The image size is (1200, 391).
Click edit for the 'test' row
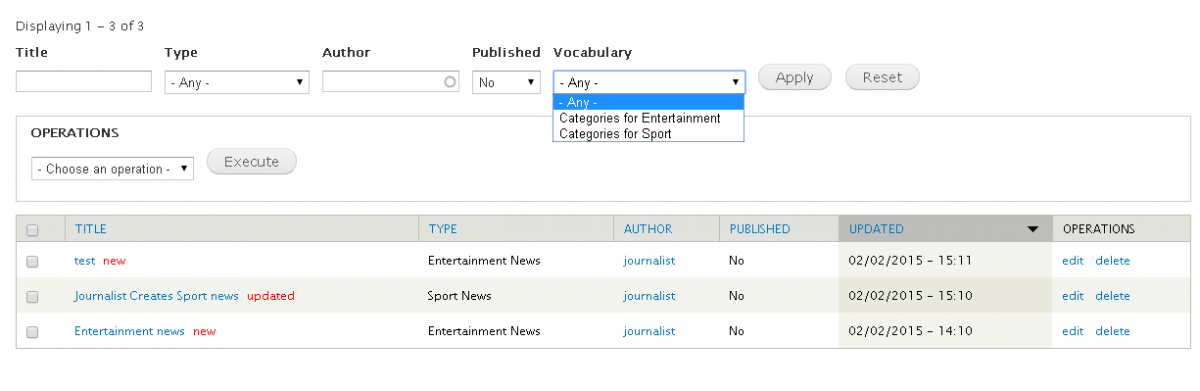coord(1073,261)
